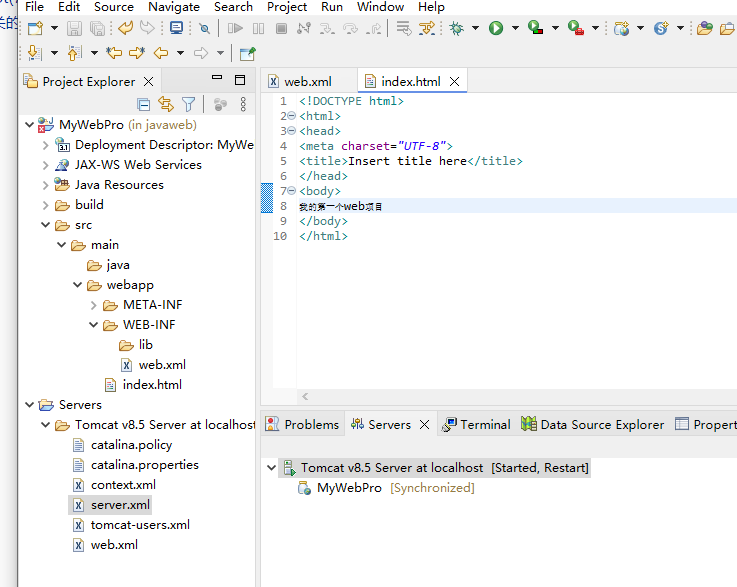Viewport: 737px width, 587px height.
Task: Expand the Deployment Descriptor node
Action: pyautogui.click(x=45, y=145)
